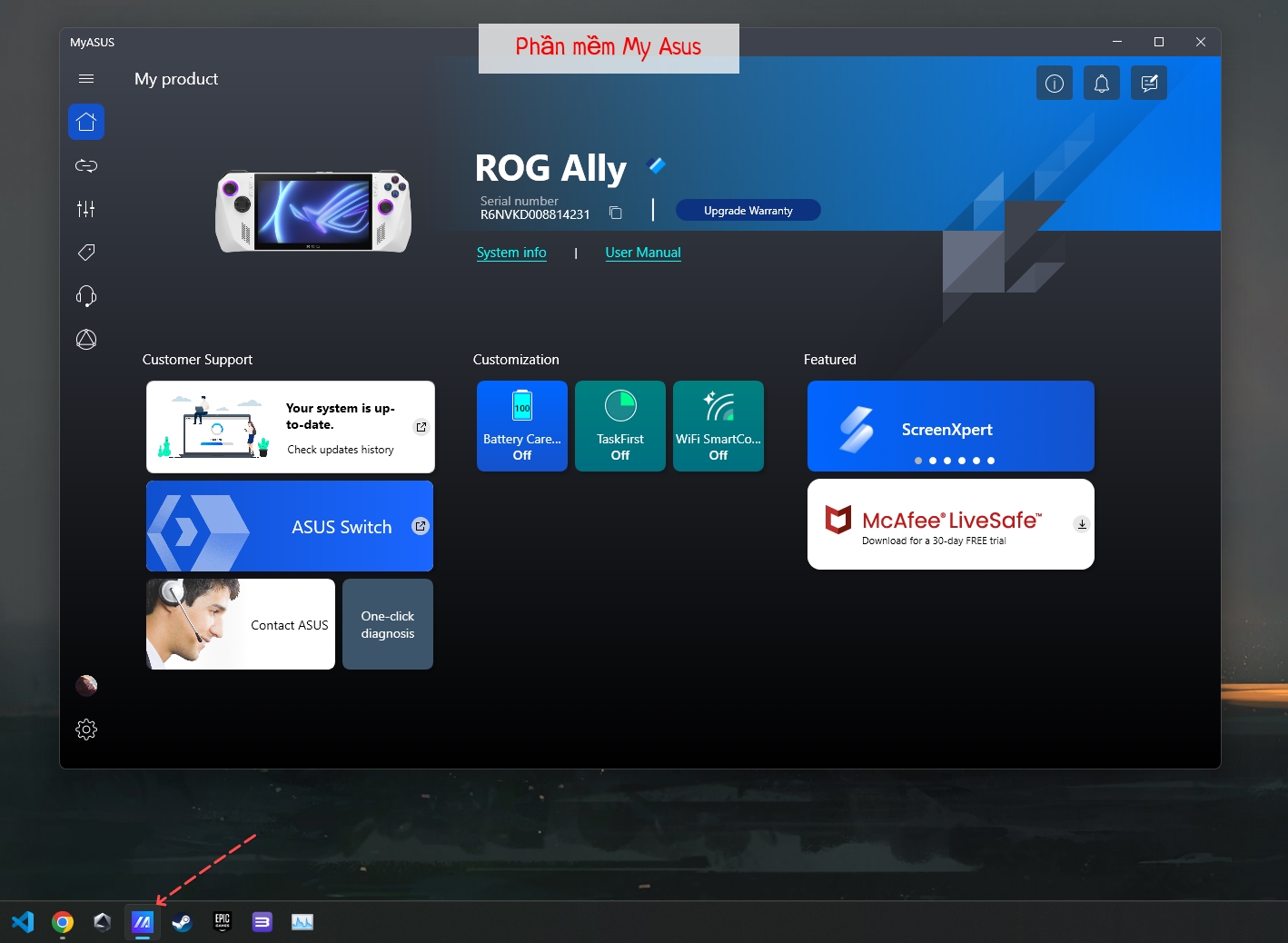Viewport: 1288px width, 943px height.
Task: Launch Steam from the taskbar
Action: point(183,922)
